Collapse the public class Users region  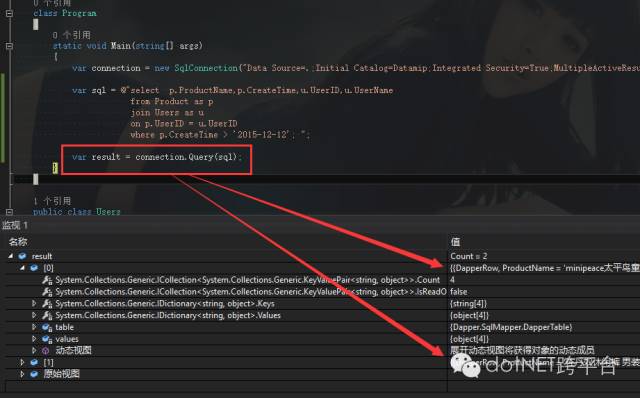pos(9,211)
